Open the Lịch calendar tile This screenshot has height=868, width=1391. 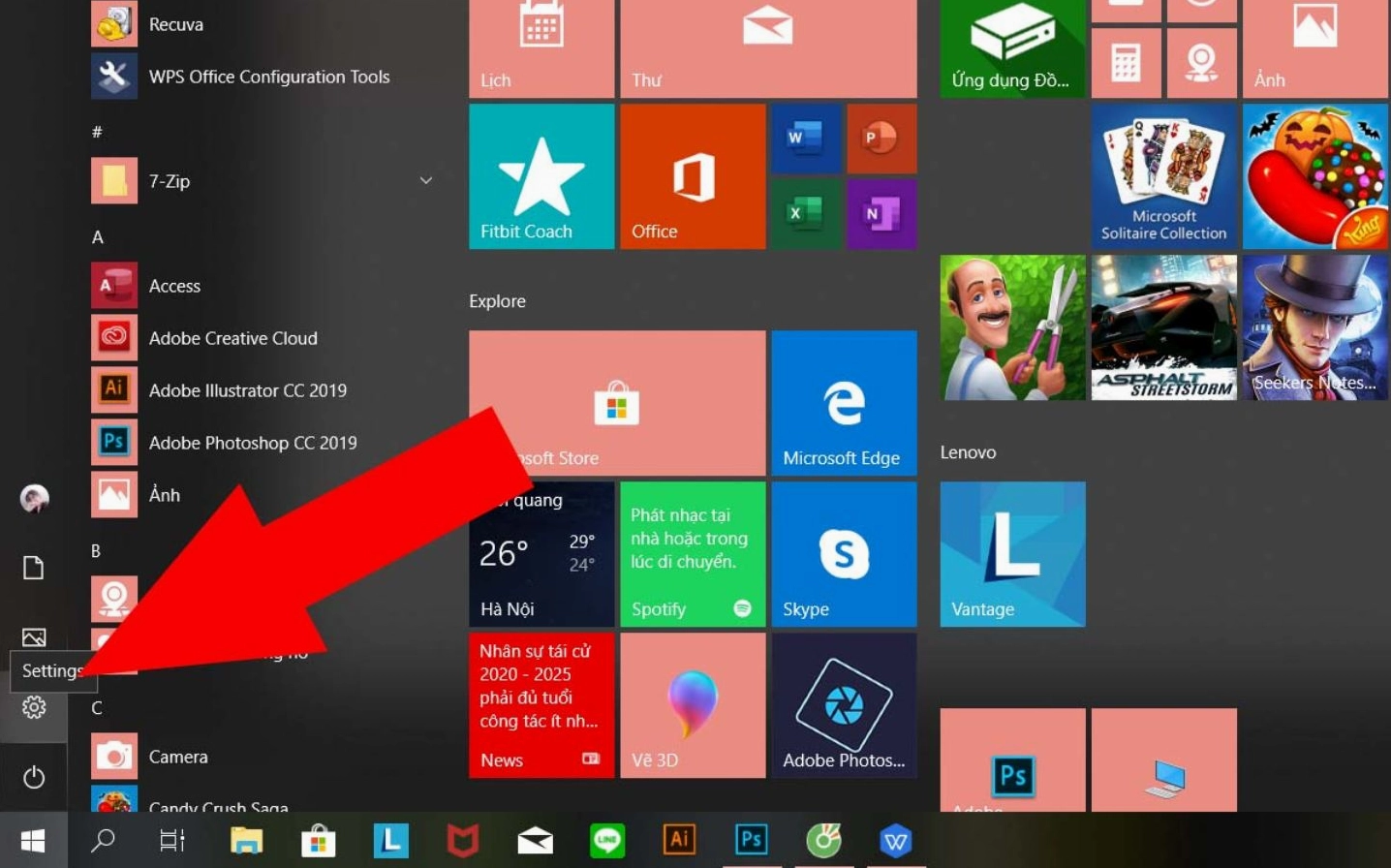541,48
